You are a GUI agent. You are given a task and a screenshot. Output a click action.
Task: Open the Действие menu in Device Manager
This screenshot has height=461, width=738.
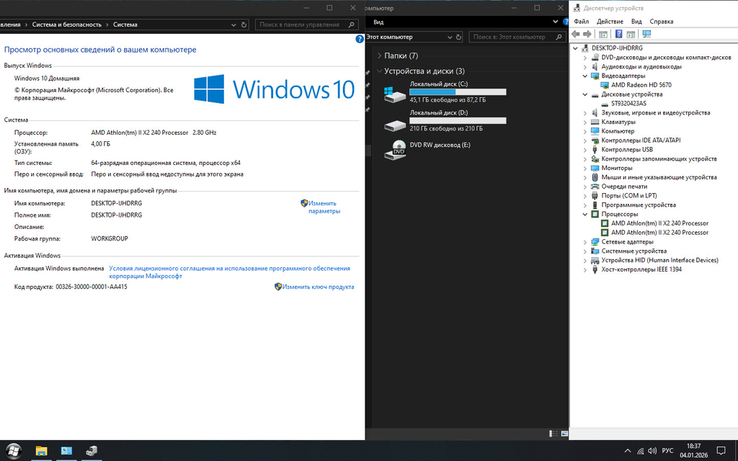pos(610,22)
